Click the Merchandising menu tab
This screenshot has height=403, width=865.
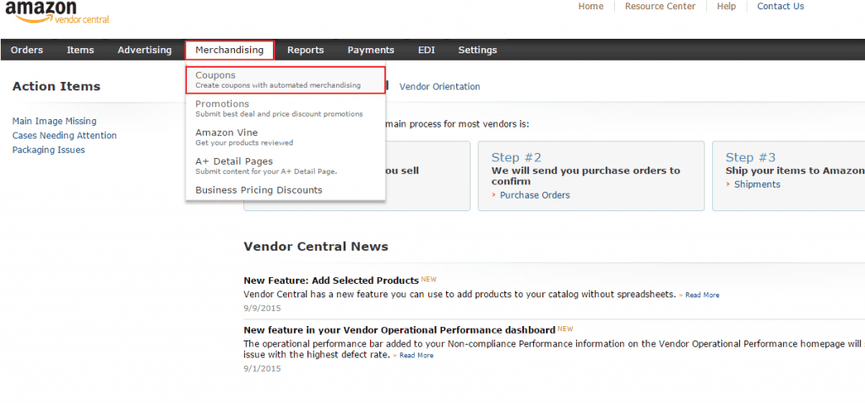pos(229,50)
